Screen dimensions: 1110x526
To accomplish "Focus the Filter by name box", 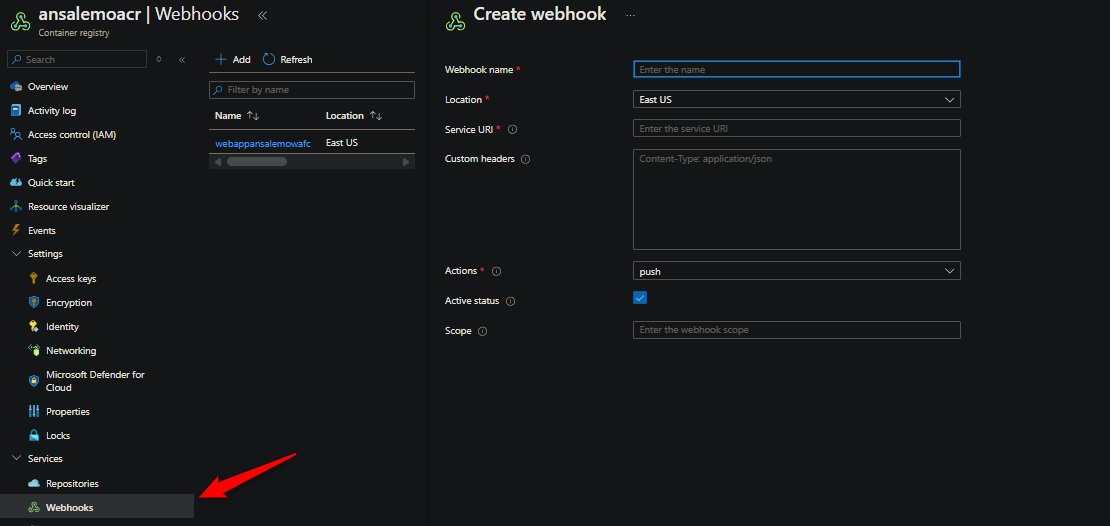I will (311, 90).
